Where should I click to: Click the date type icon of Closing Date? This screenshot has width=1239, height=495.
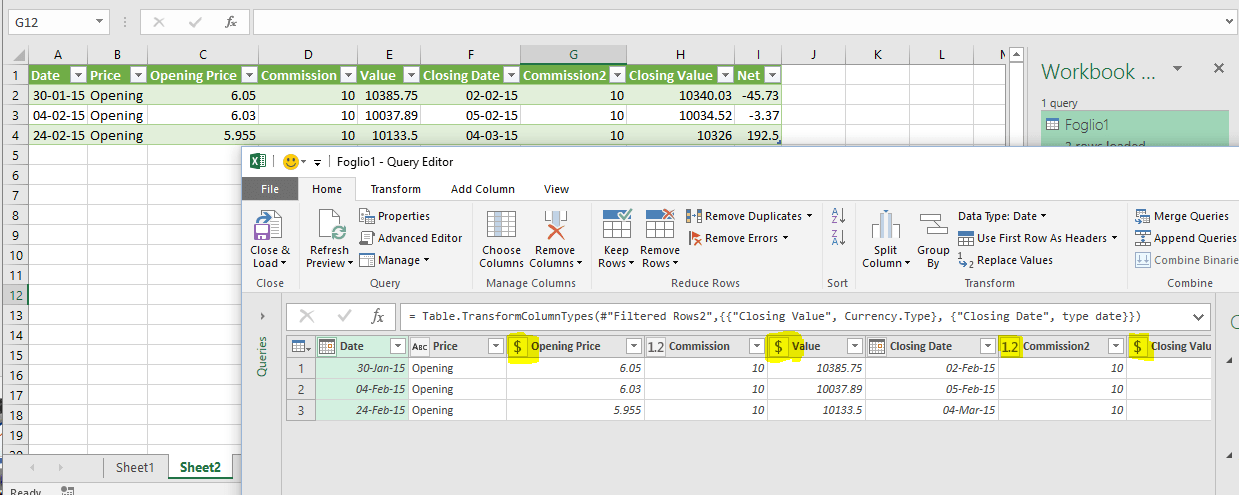876,346
